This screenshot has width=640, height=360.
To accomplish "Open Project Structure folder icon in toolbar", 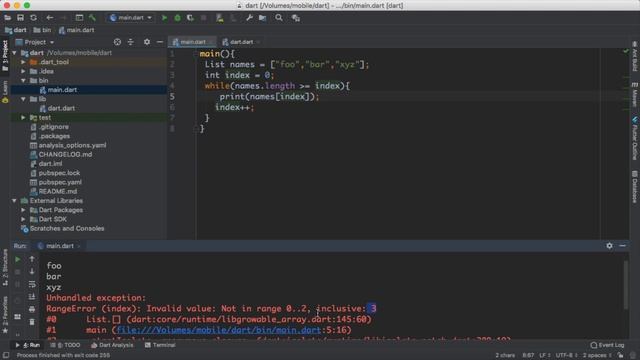I will (262, 18).
